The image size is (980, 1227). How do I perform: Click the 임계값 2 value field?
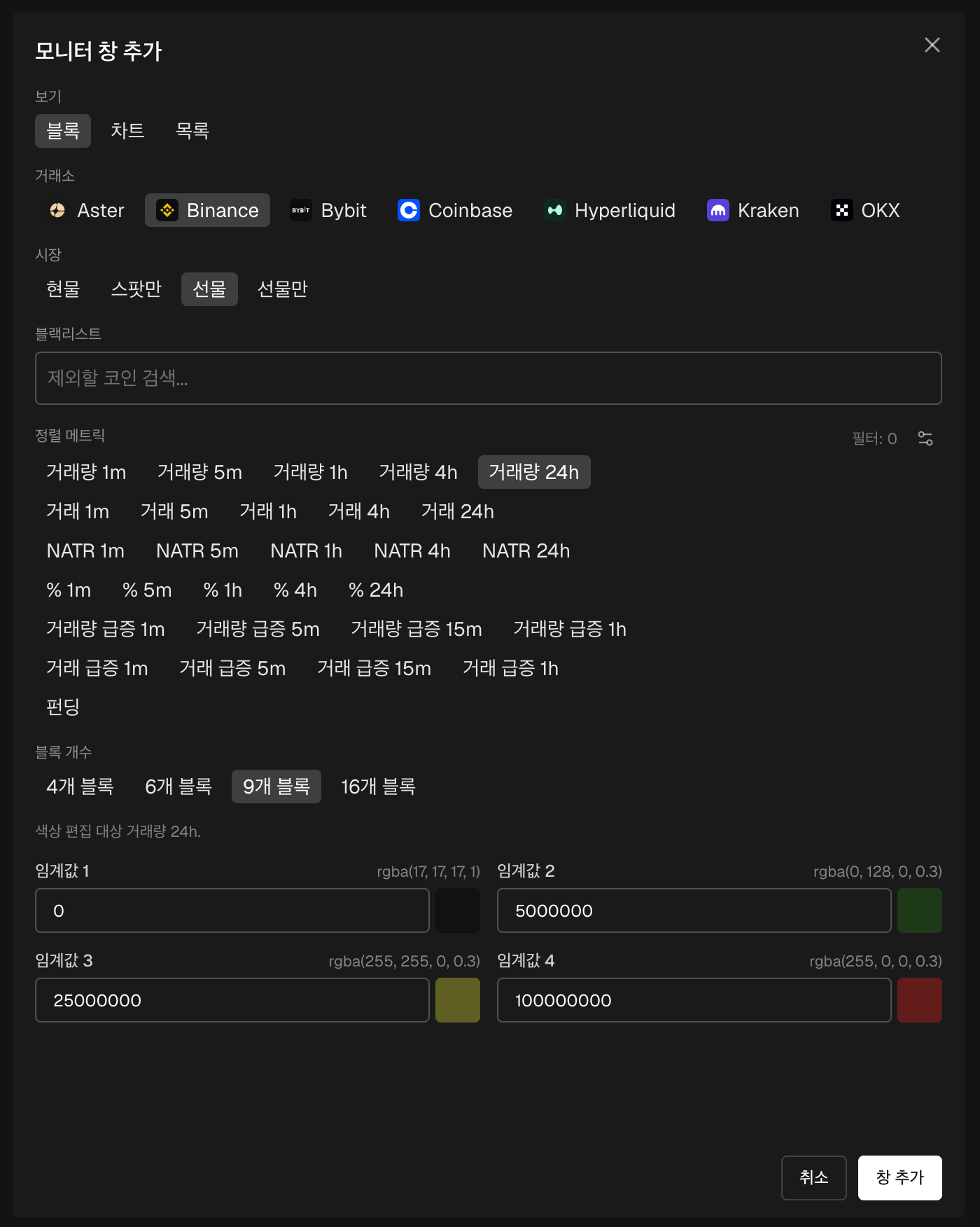click(x=694, y=910)
